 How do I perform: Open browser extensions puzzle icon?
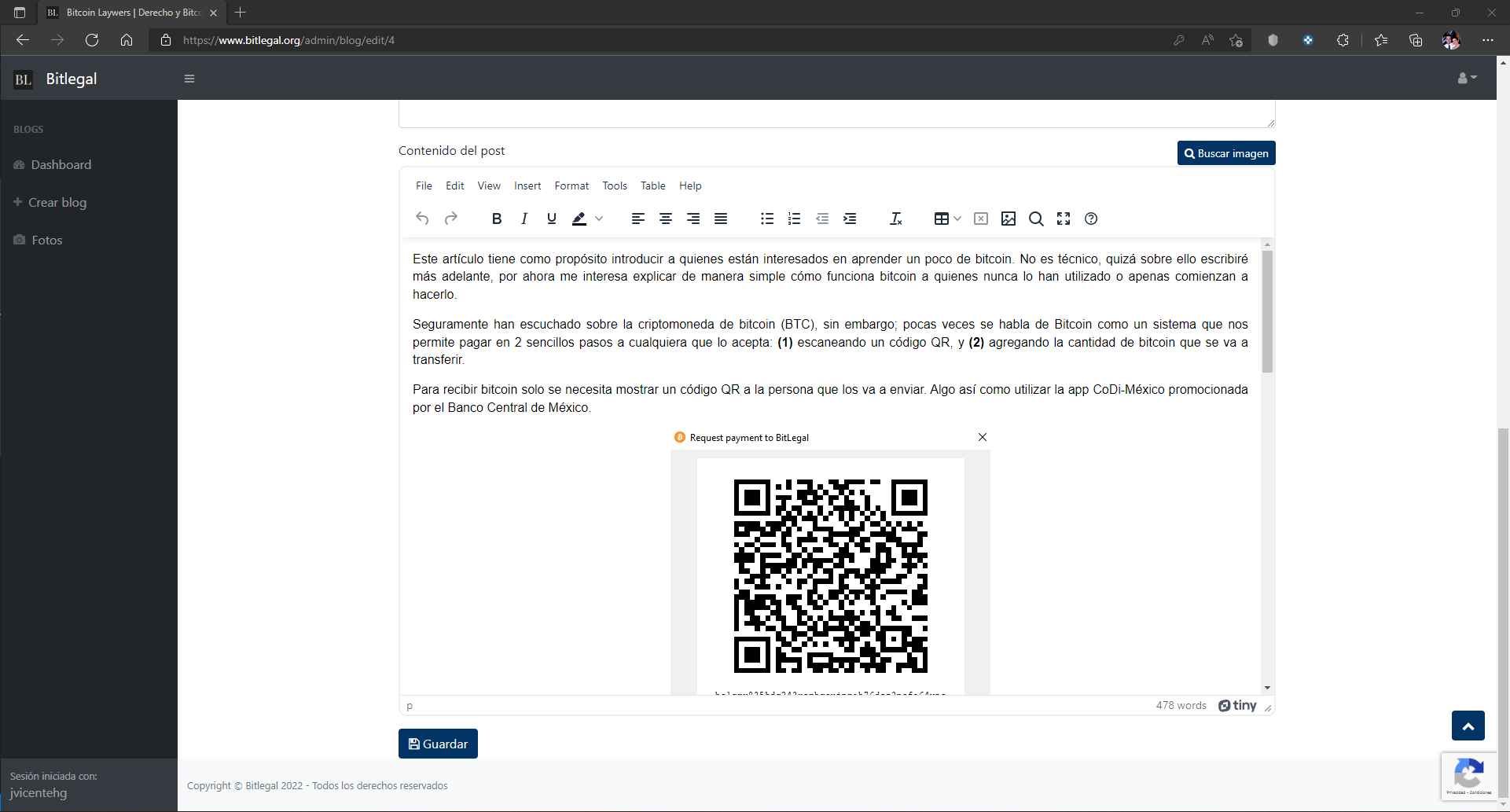click(x=1343, y=40)
